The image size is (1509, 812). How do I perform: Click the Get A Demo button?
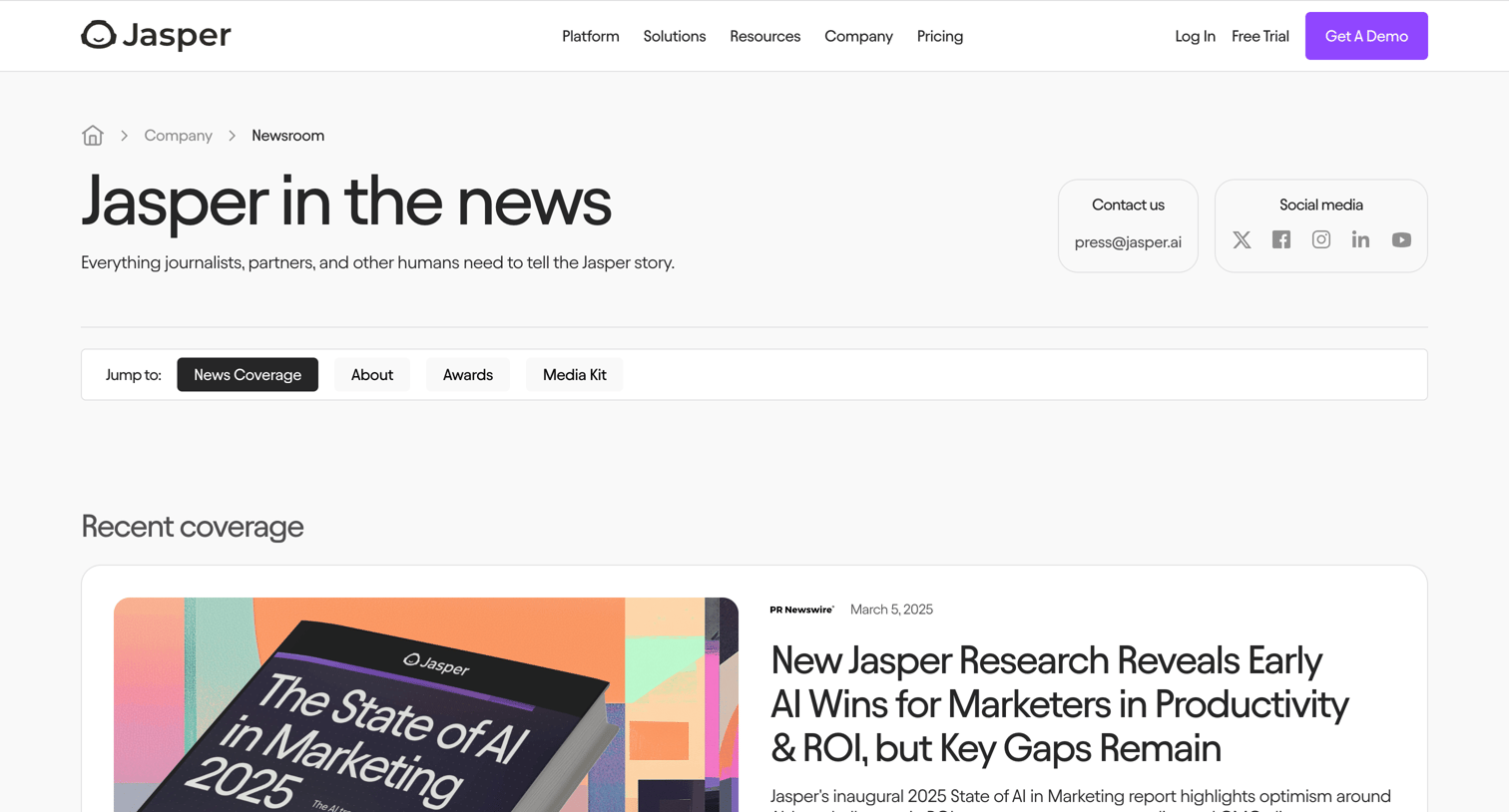tap(1366, 36)
